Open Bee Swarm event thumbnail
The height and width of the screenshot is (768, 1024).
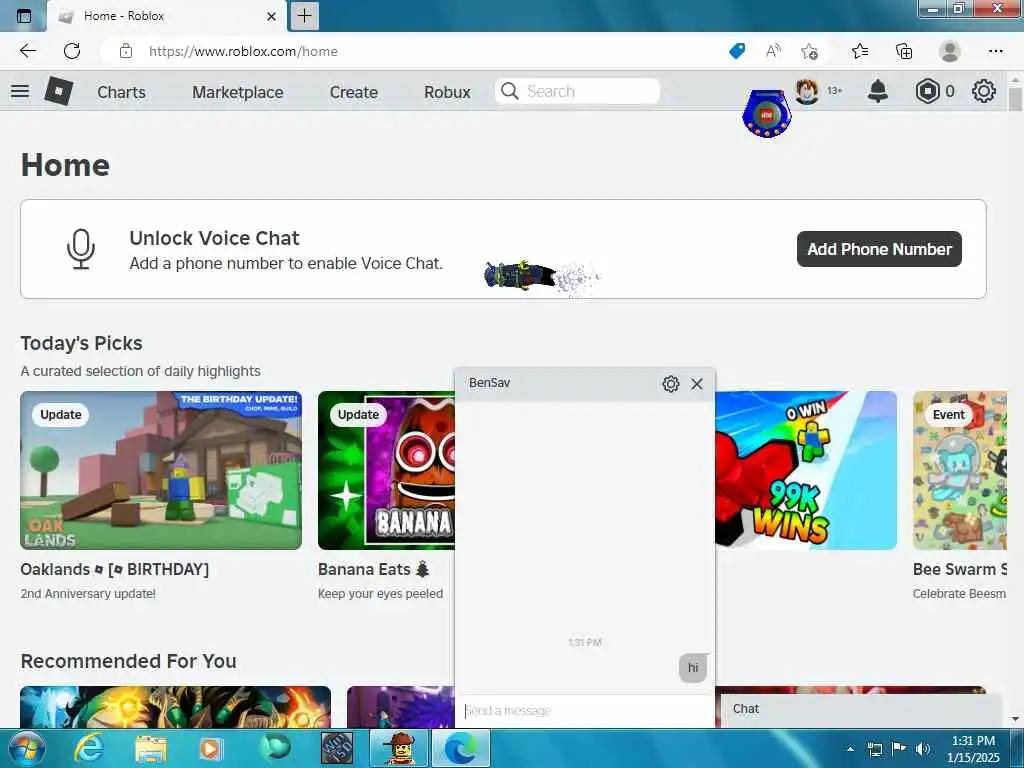click(960, 470)
